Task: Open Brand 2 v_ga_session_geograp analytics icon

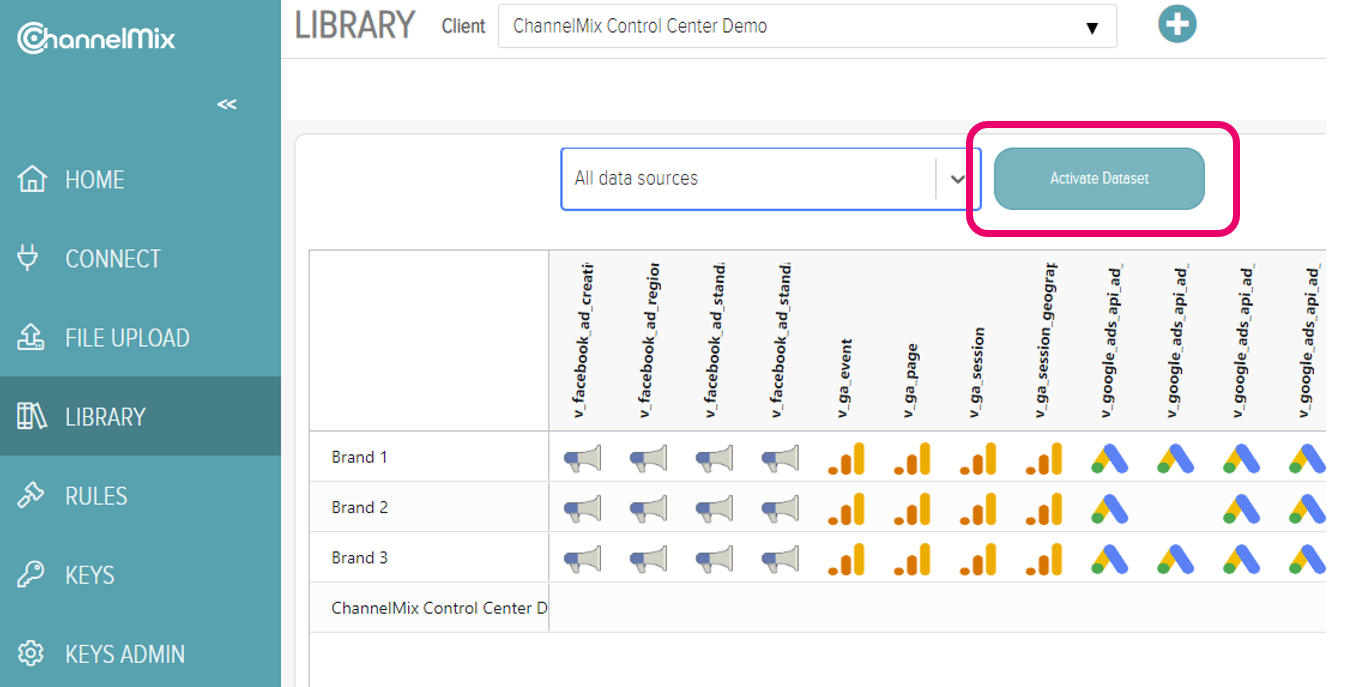Action: tap(1044, 508)
